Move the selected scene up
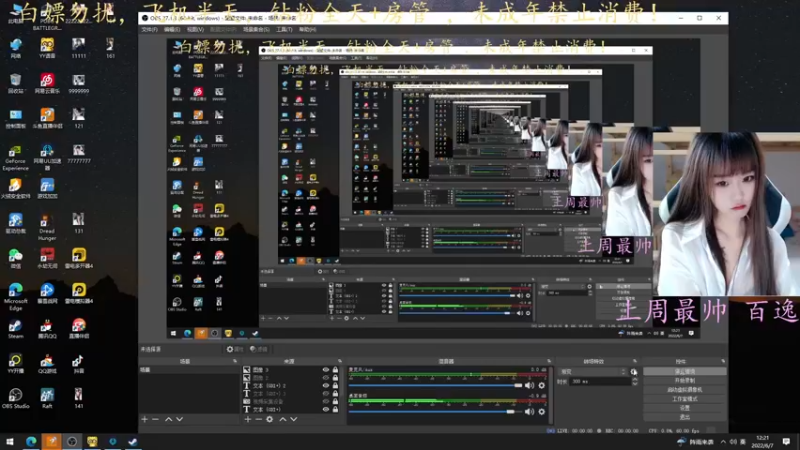 [168, 419]
